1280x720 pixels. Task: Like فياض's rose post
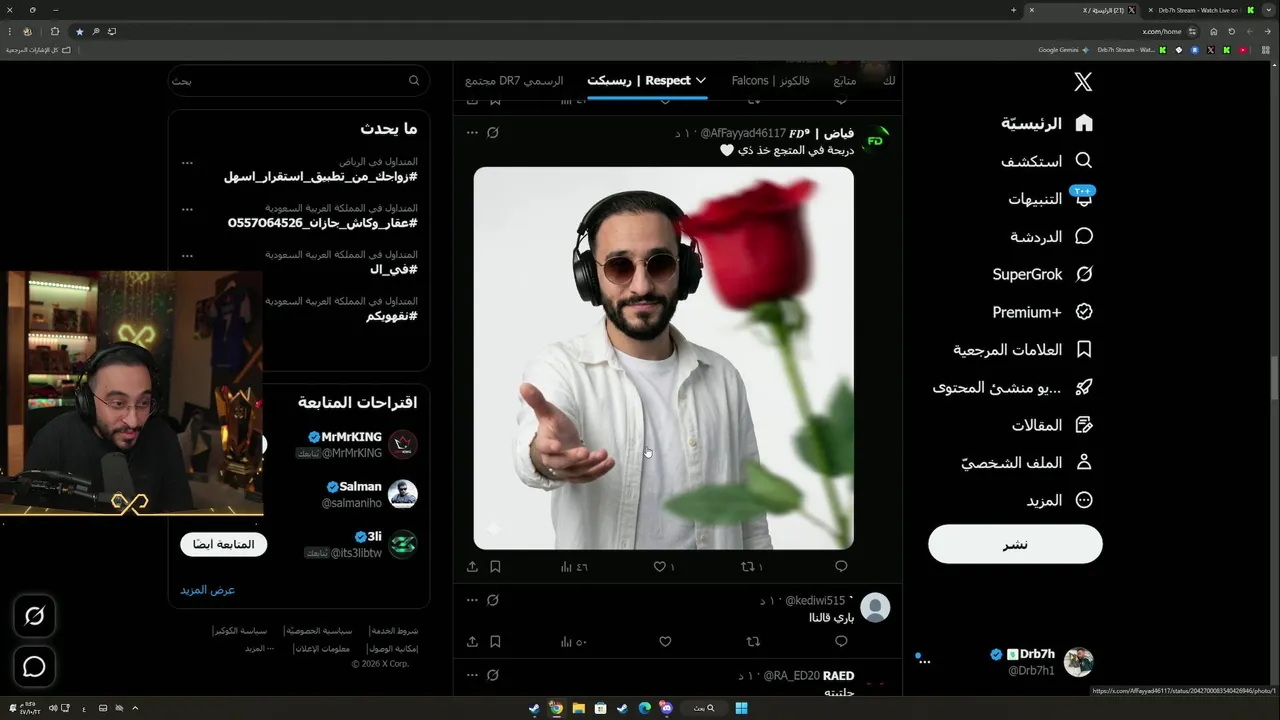[663, 566]
